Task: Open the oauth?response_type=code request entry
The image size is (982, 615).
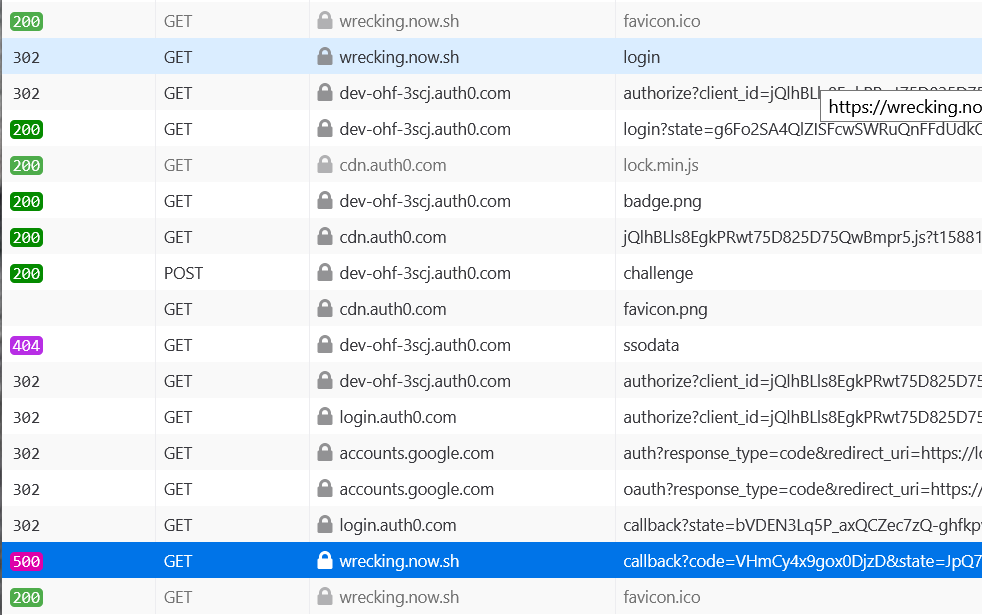Action: (802, 490)
